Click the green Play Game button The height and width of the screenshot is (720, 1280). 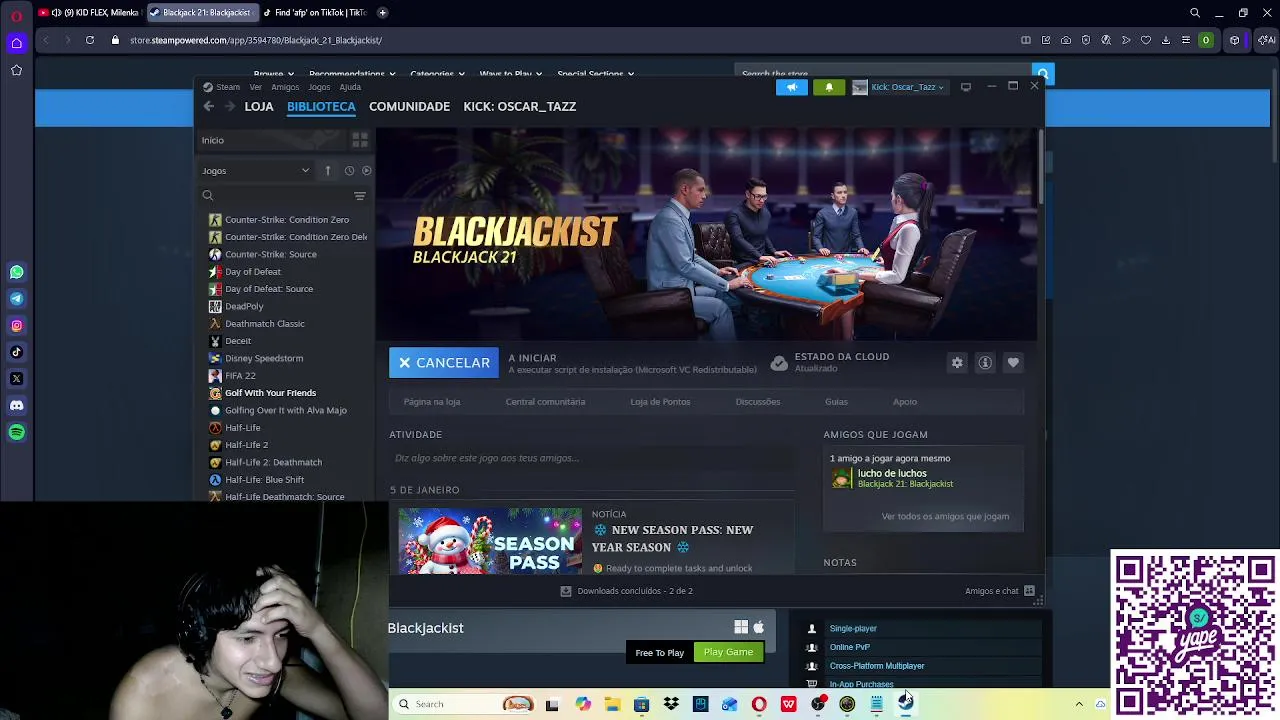[728, 652]
